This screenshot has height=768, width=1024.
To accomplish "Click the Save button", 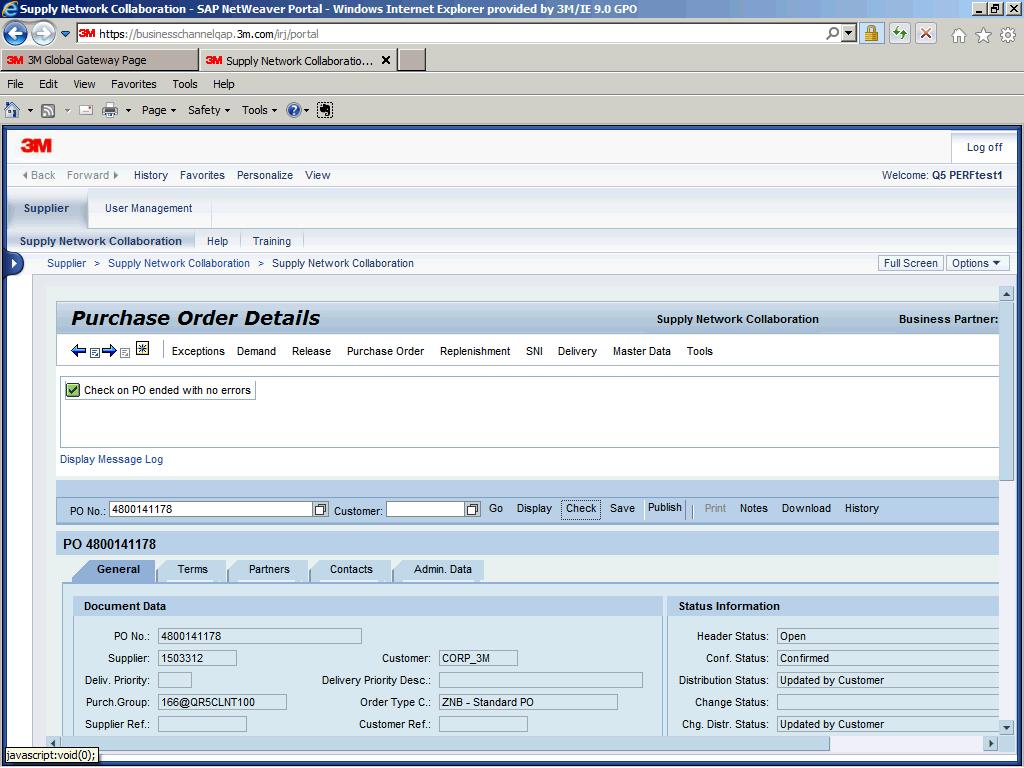I will [x=622, y=508].
